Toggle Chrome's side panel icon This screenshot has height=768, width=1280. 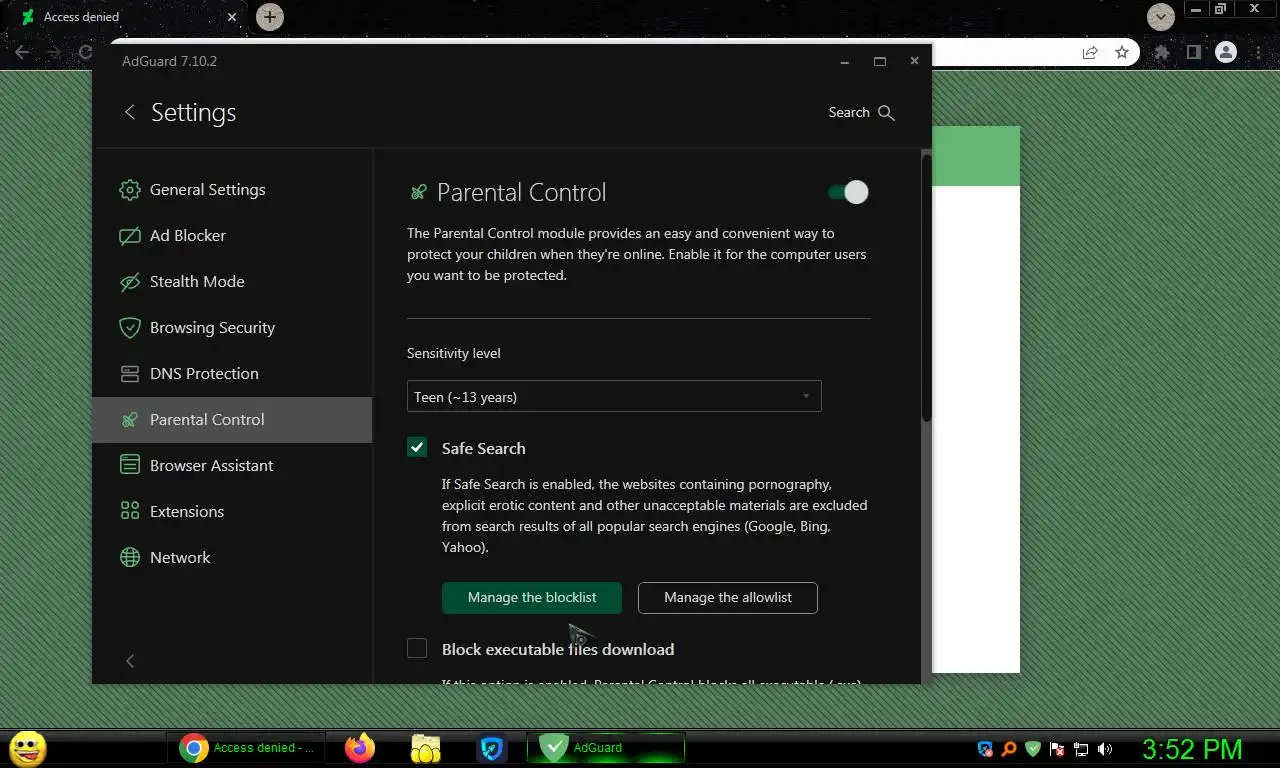point(1193,52)
